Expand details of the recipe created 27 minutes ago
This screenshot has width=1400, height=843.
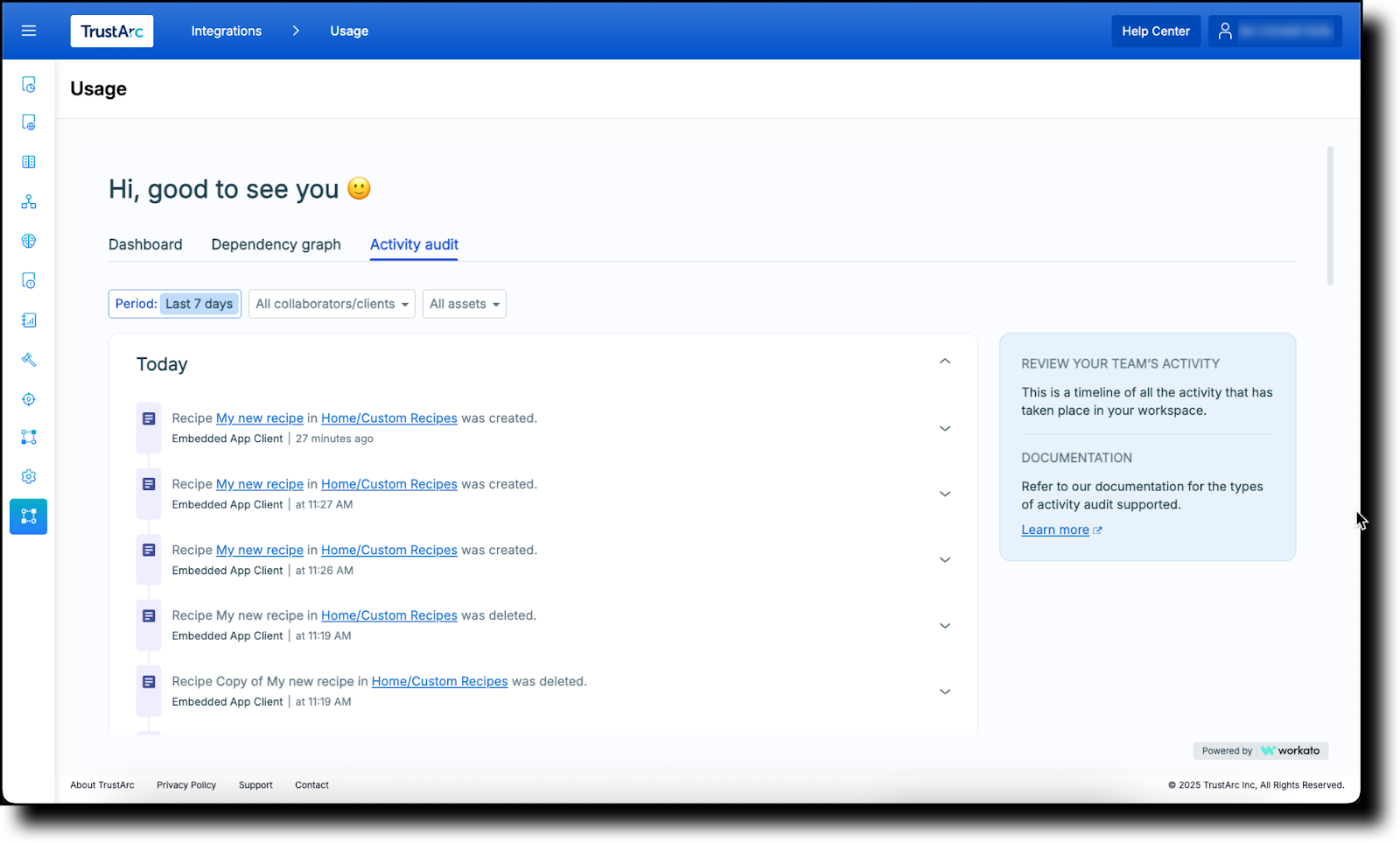[x=944, y=428]
